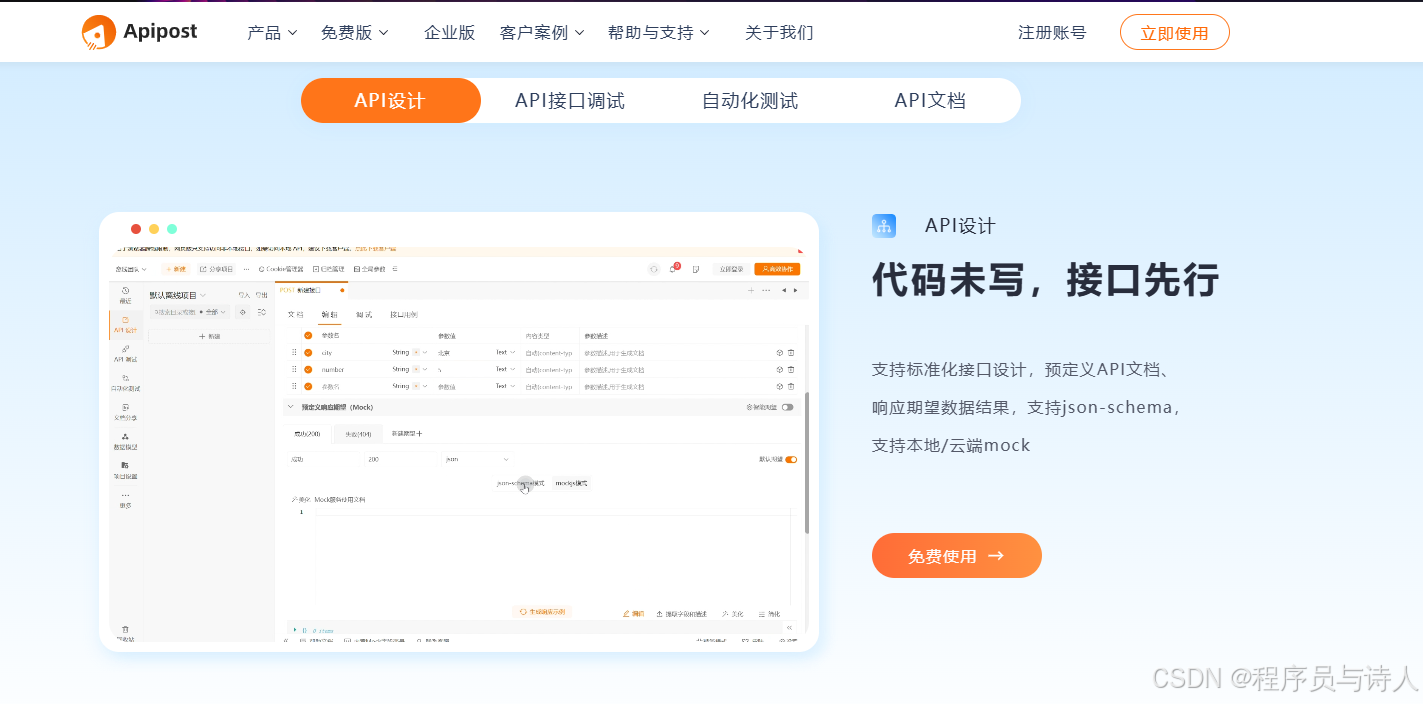
Task: Go to next tab right arrow
Action: 796,290
